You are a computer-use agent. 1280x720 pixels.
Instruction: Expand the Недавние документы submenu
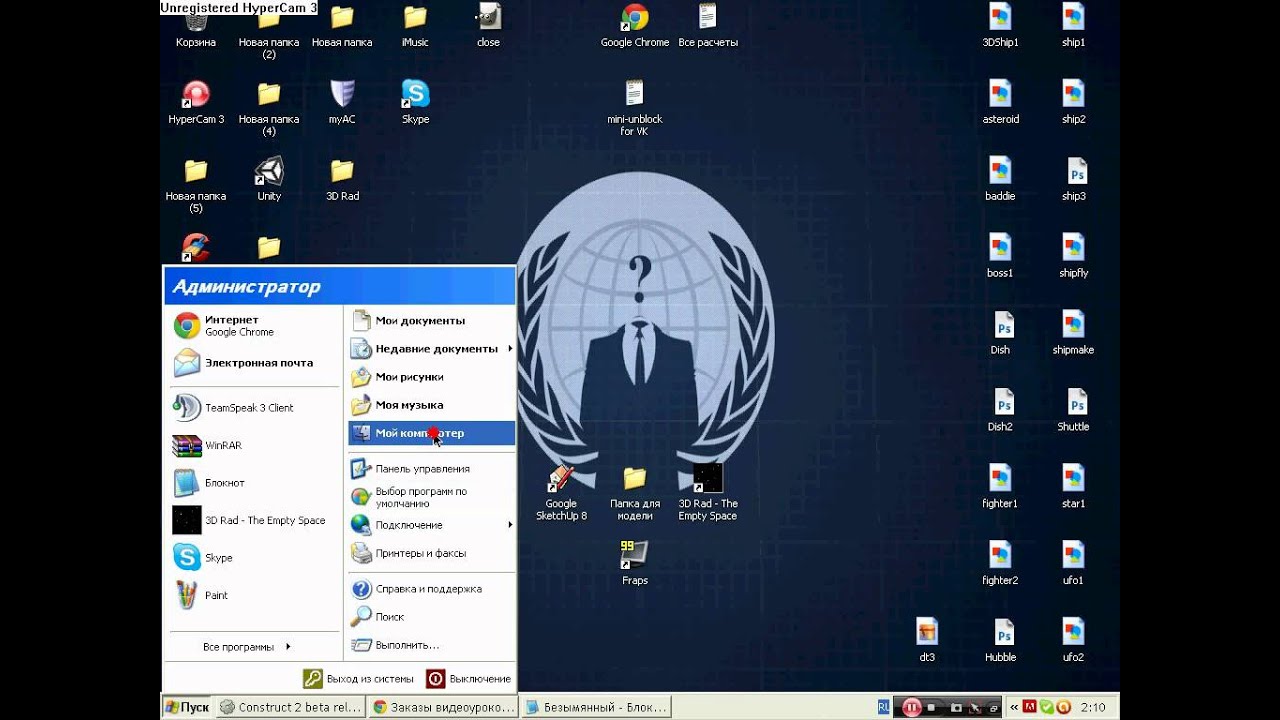click(431, 349)
